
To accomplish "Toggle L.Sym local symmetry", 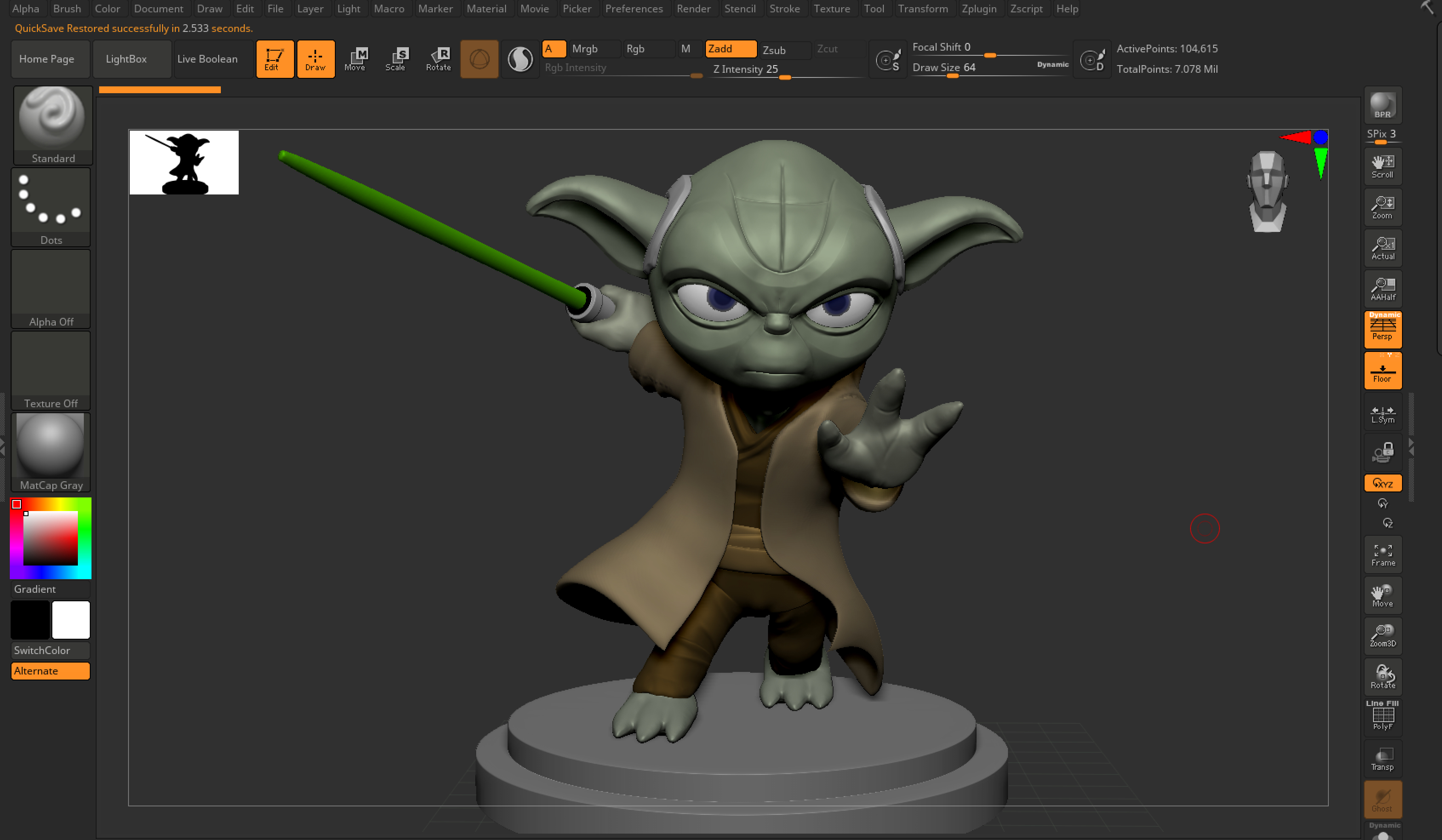I will (x=1382, y=411).
